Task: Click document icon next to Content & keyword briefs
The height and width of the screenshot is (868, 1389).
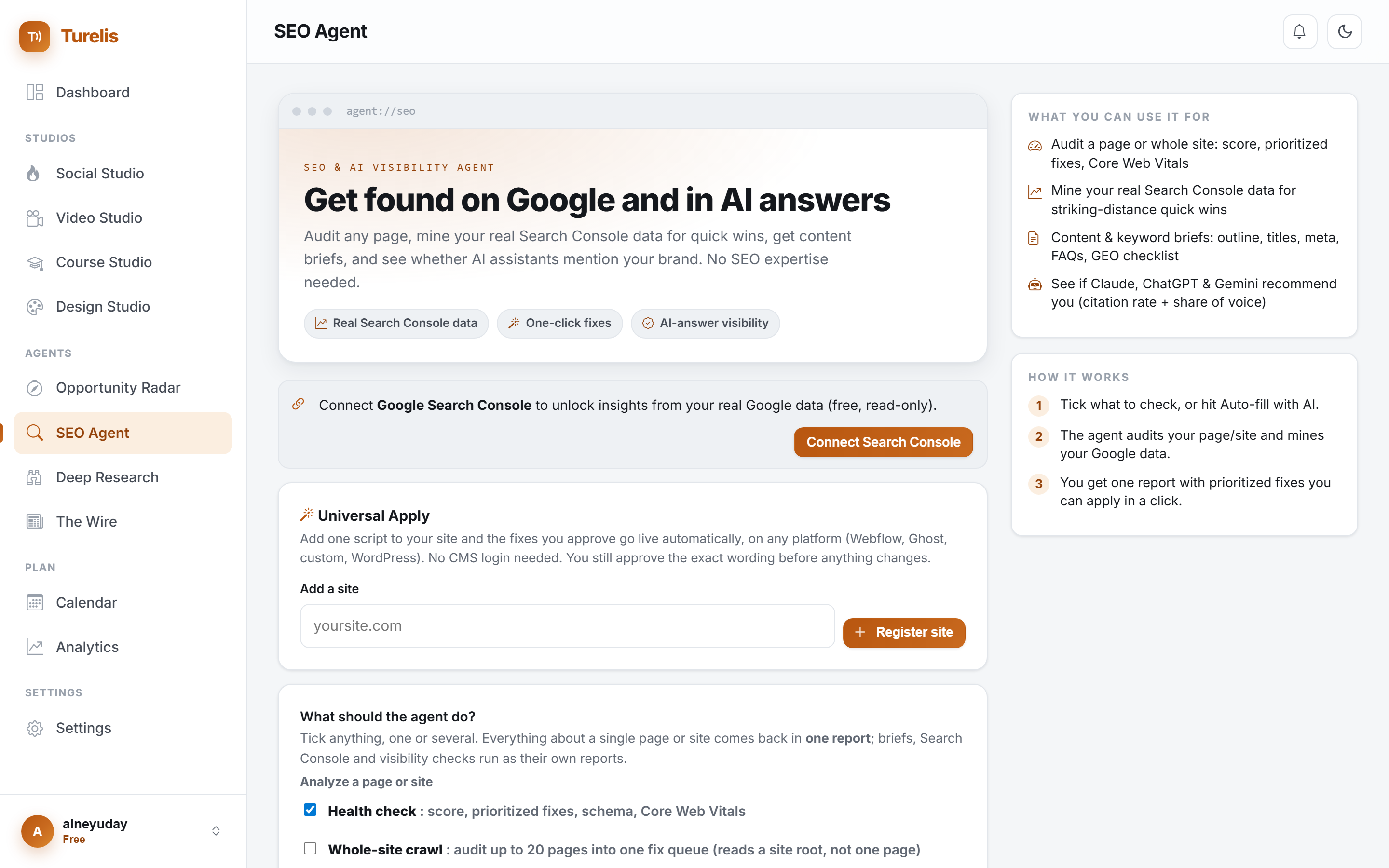Action: click(x=1033, y=238)
